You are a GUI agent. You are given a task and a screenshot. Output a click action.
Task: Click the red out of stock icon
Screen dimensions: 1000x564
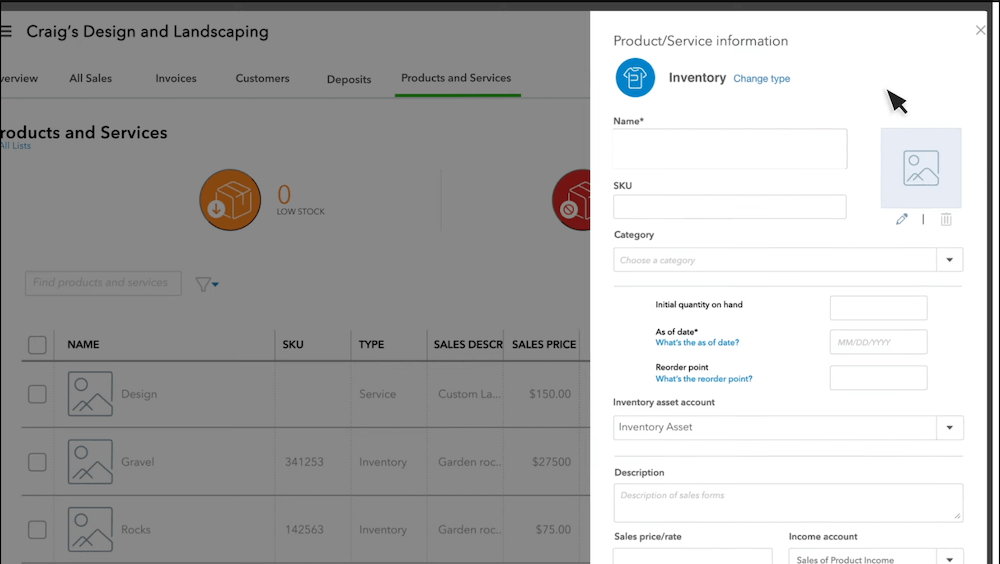pos(571,200)
